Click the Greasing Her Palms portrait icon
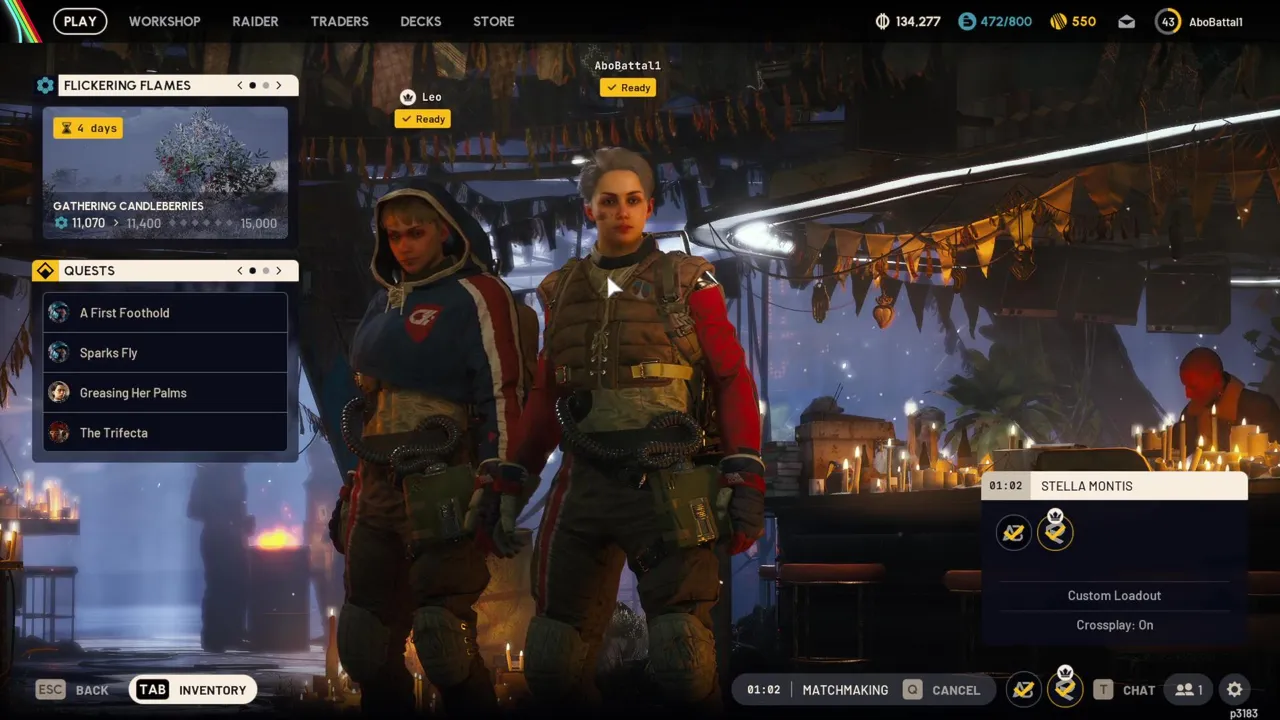The height and width of the screenshot is (720, 1280). tap(59, 393)
